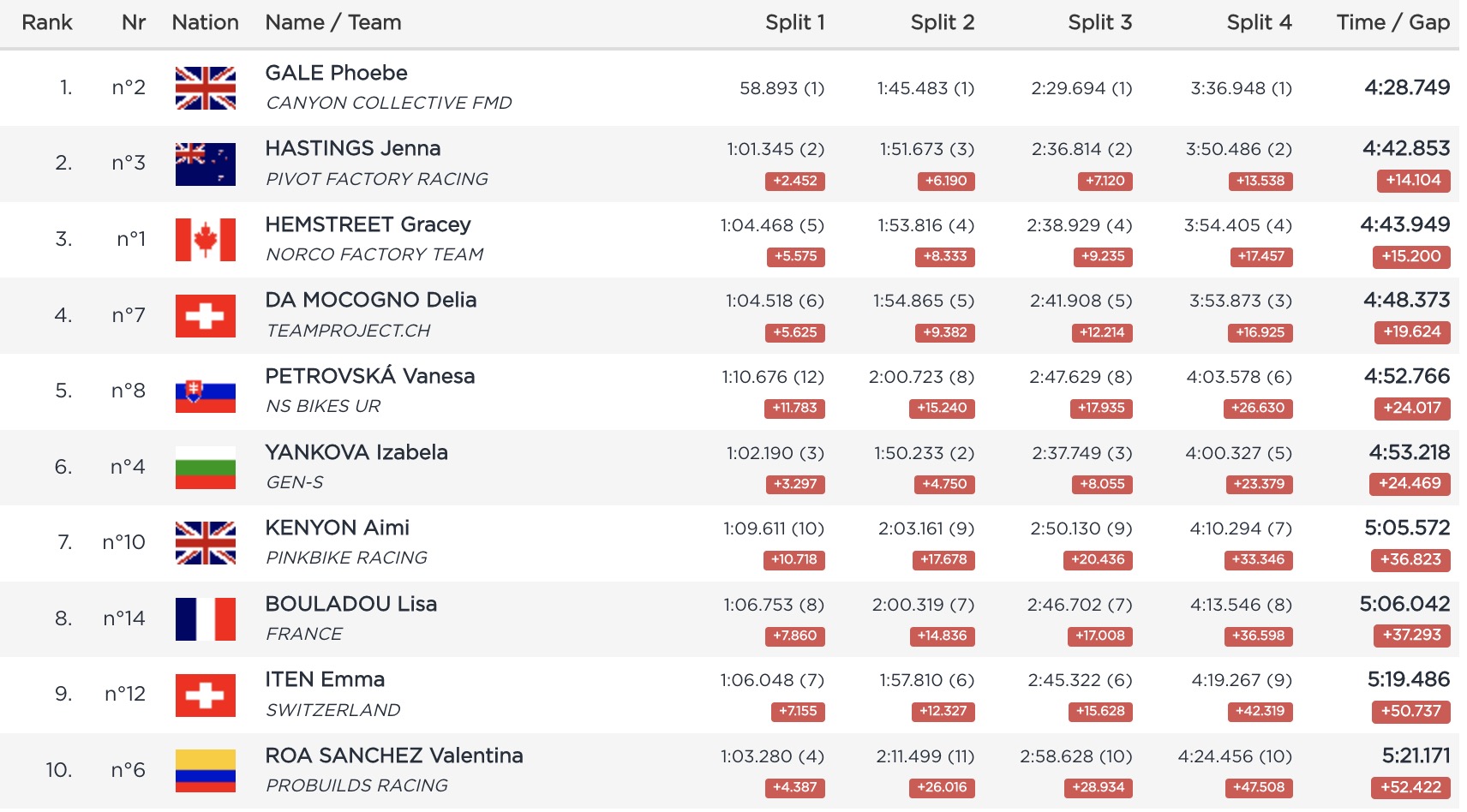Image resolution: width=1467 pixels, height=812 pixels.
Task: Select winning time 4:28.749
Action: [1406, 87]
